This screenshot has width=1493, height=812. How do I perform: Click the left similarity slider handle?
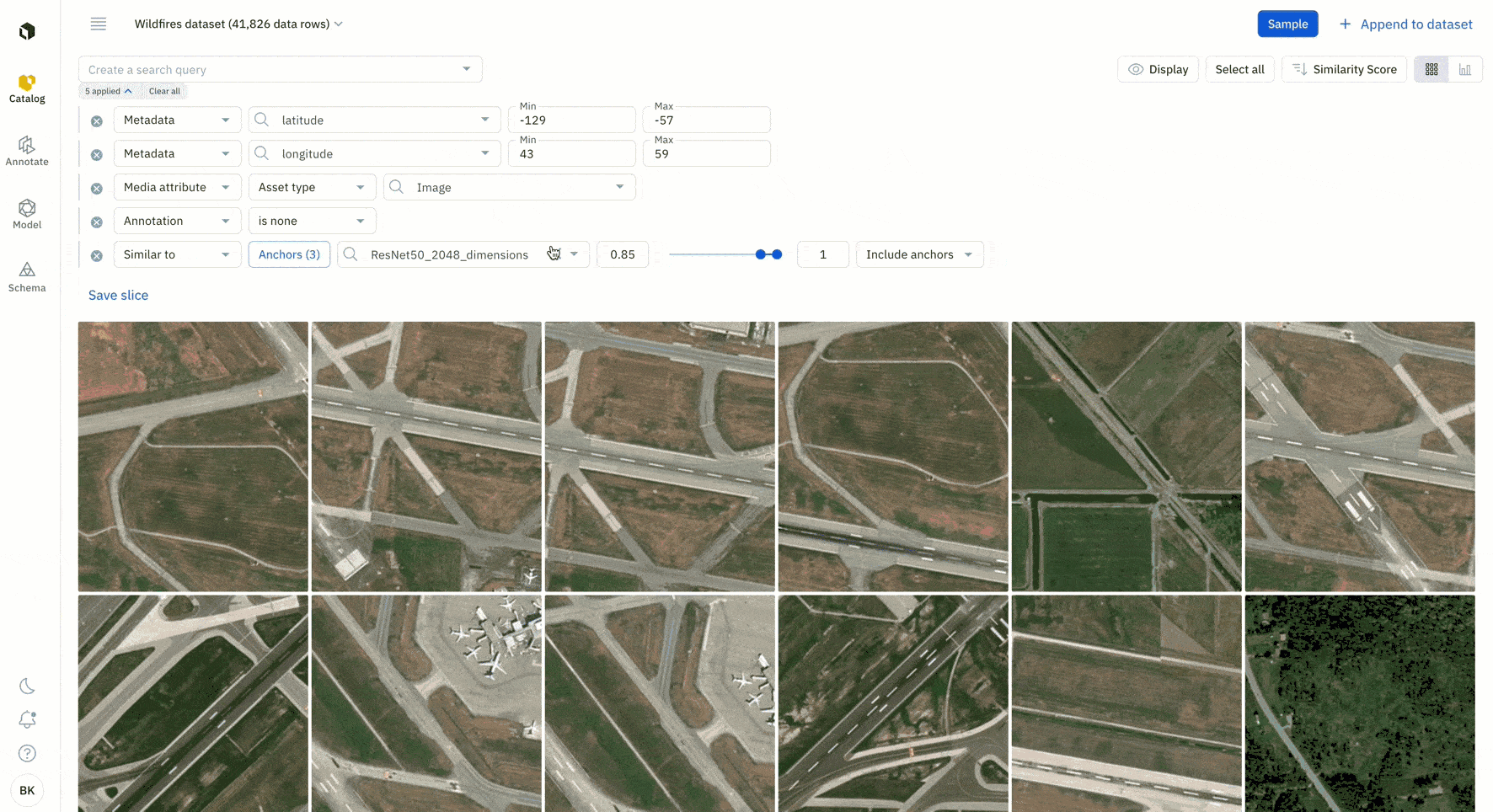point(761,254)
